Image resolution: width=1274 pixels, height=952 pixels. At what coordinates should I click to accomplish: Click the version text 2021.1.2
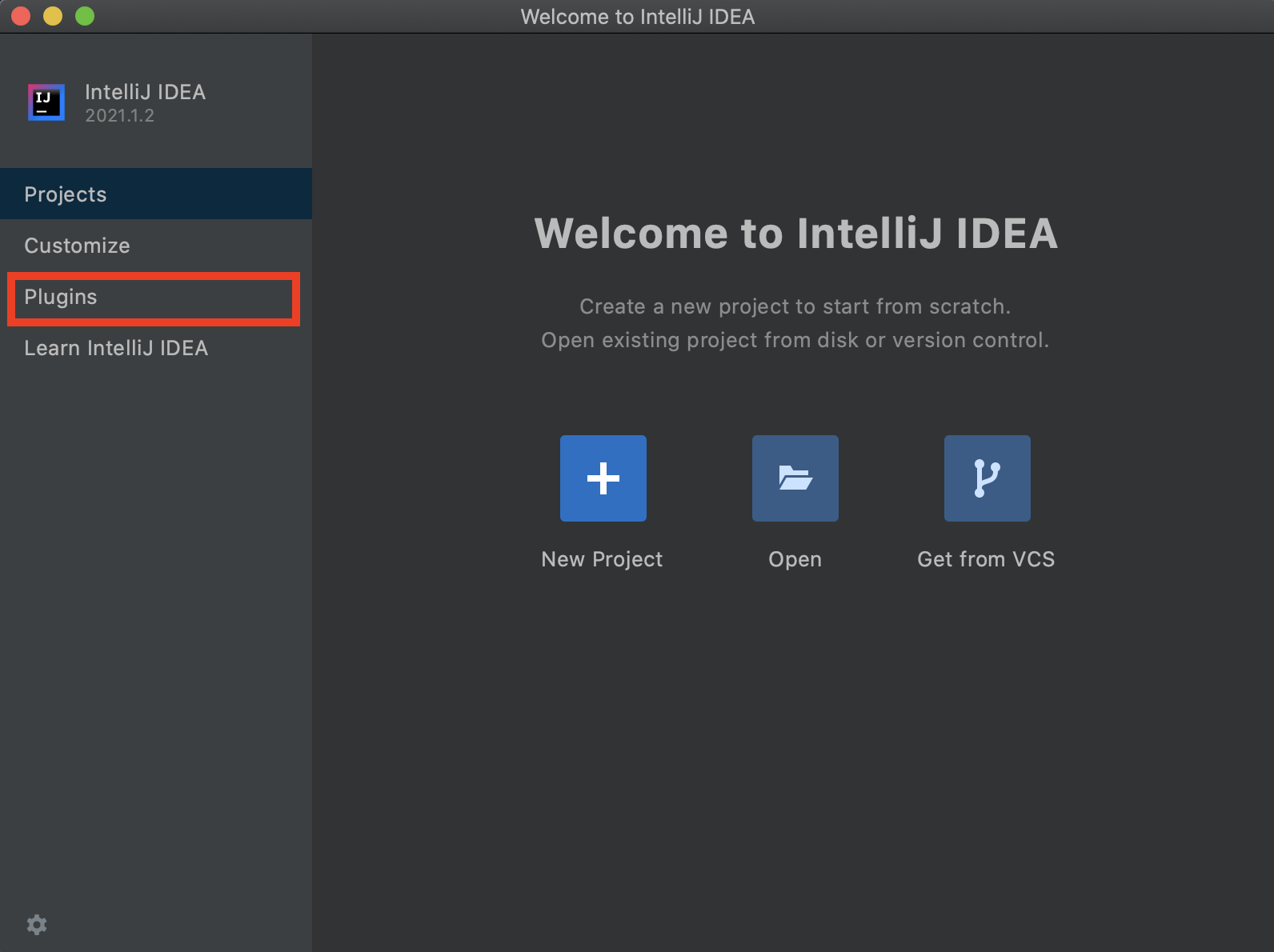(120, 115)
